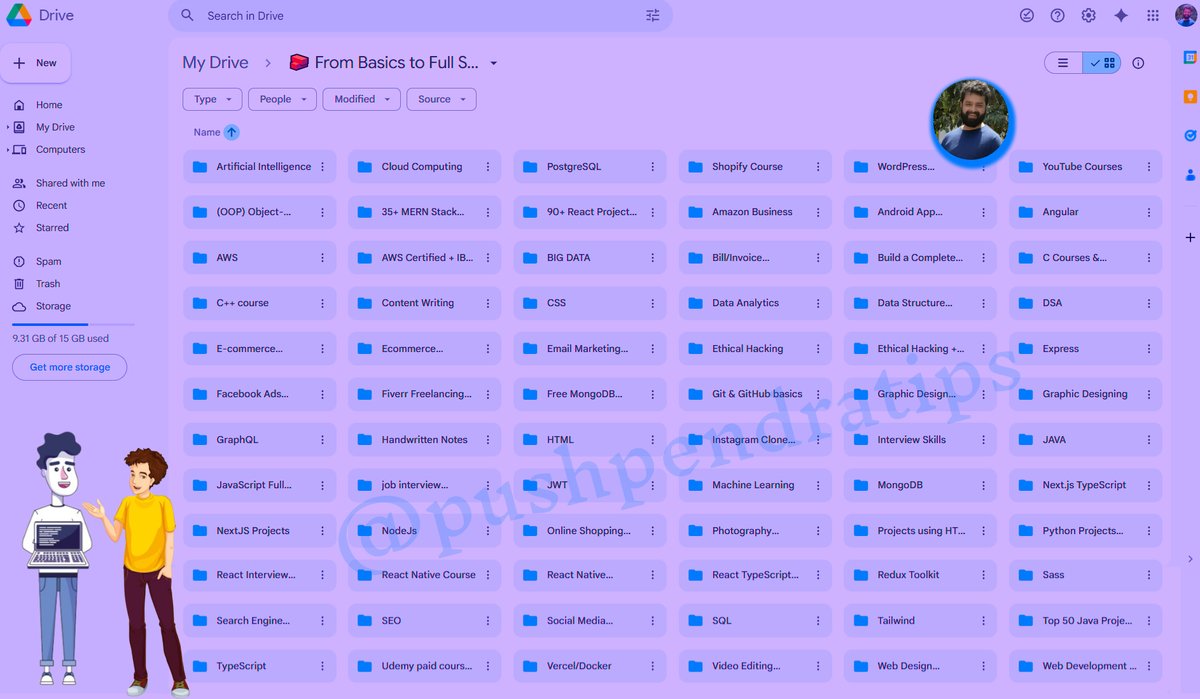Open more actions for Angular folder

[1148, 212]
